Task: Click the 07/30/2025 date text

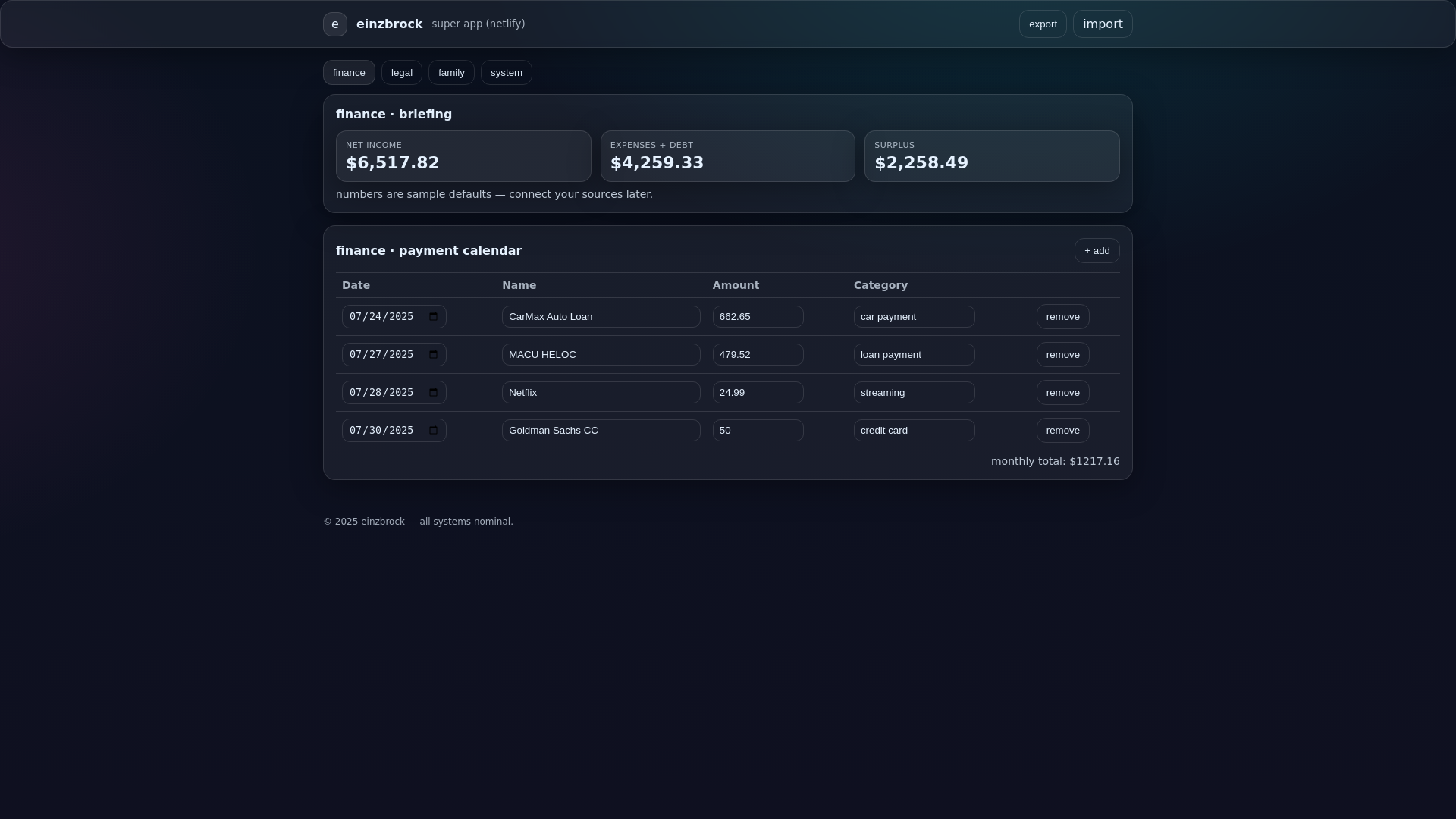Action: click(x=381, y=431)
